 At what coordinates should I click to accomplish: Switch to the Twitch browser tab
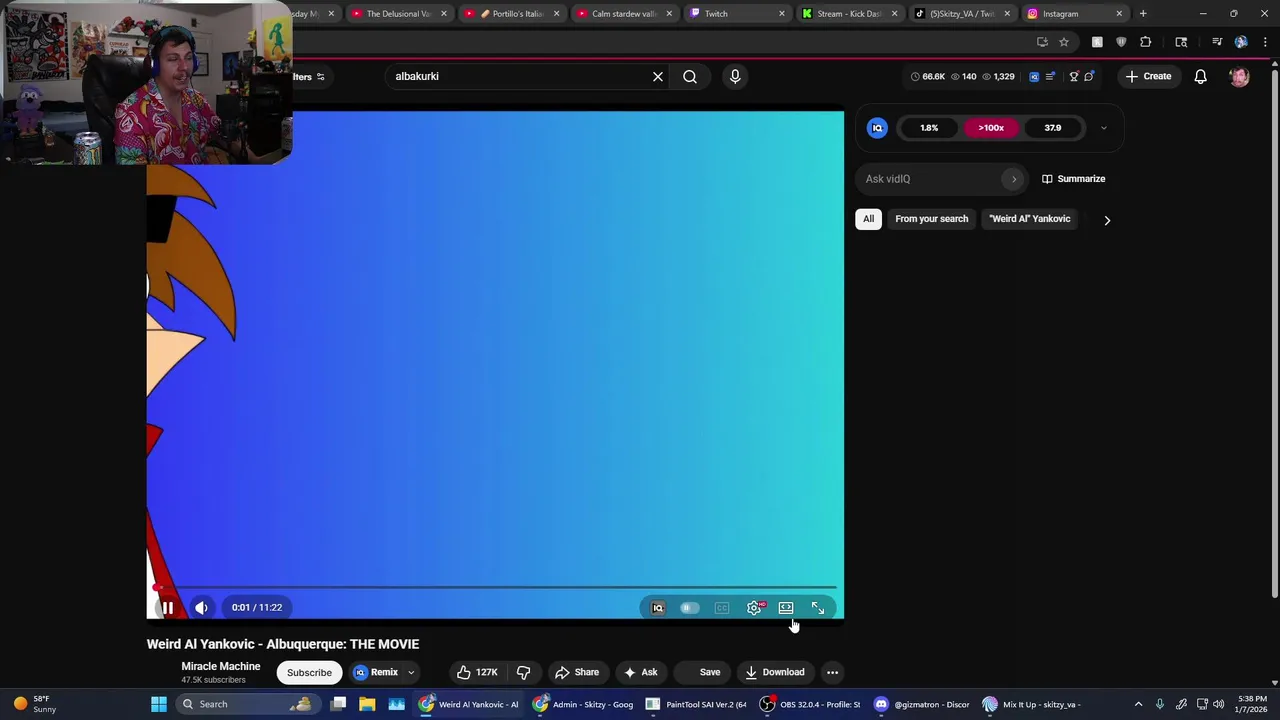point(738,14)
